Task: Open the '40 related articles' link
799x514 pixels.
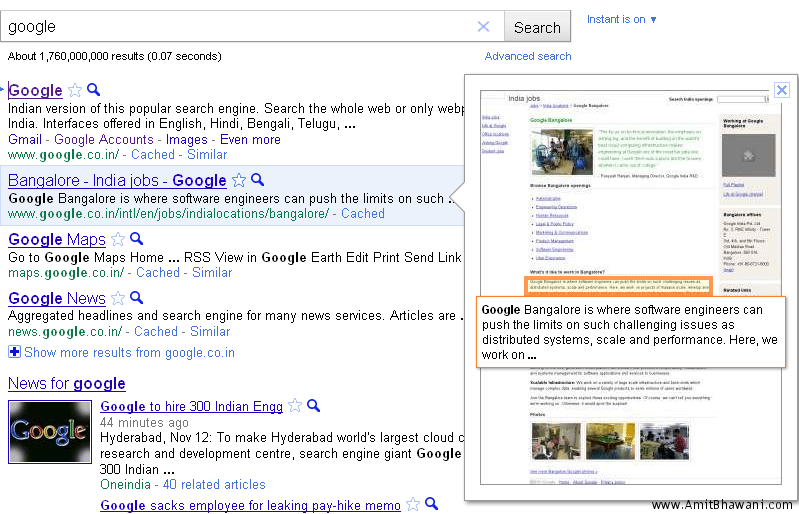Action: click(x=214, y=484)
